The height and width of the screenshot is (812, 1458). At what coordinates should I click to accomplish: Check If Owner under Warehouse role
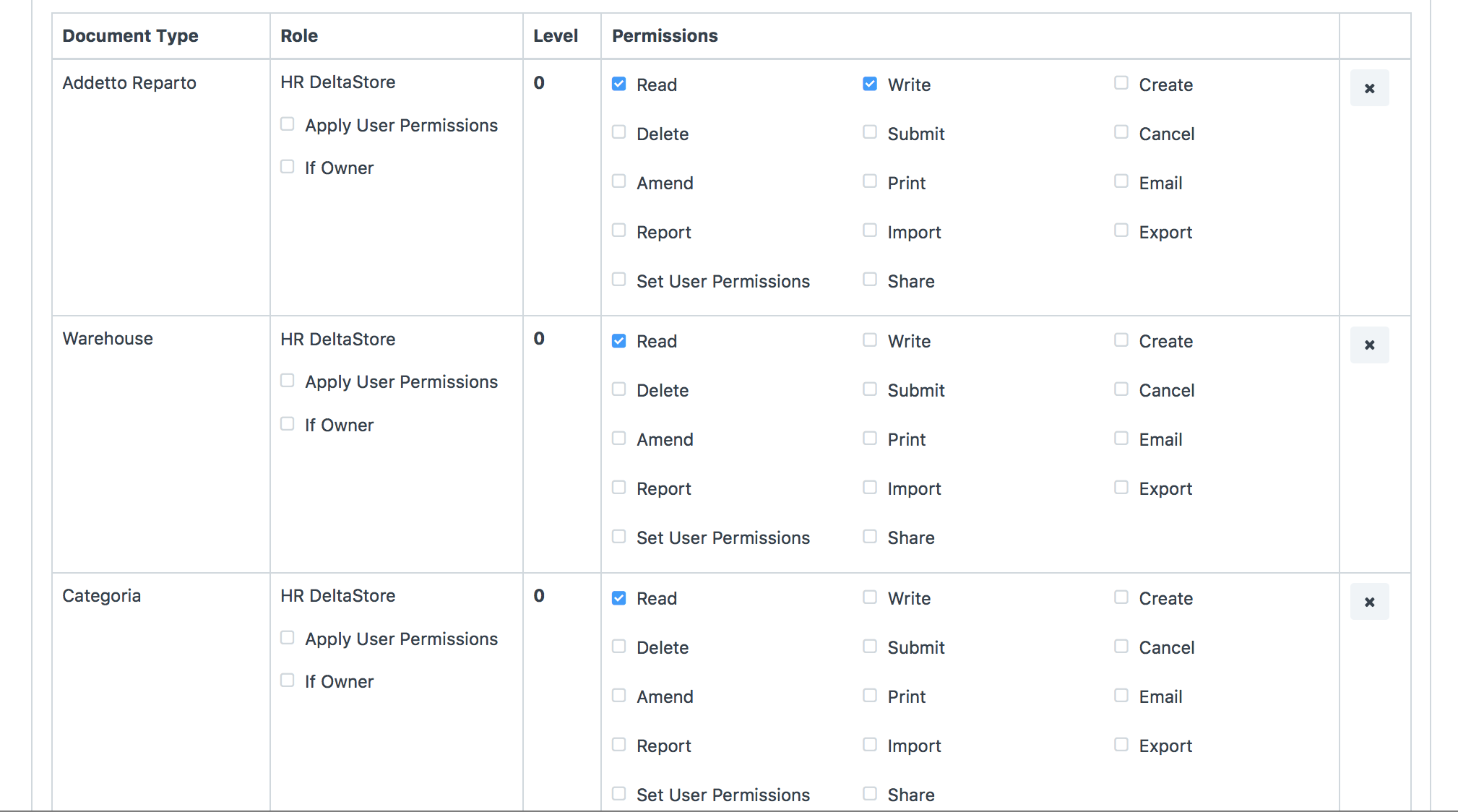(288, 424)
